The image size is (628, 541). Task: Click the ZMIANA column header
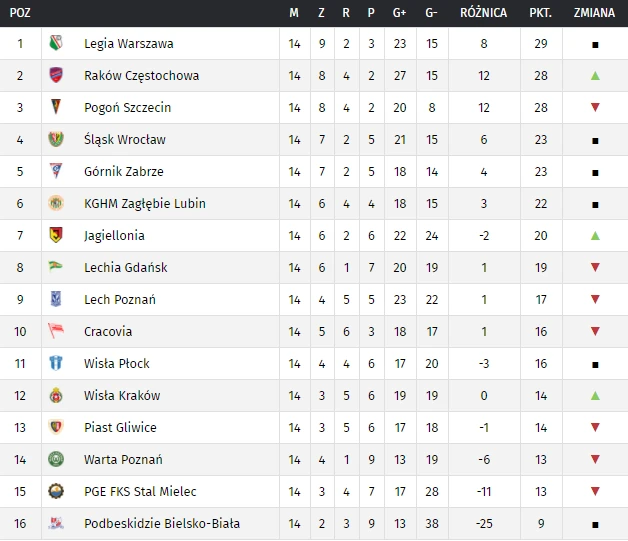595,13
